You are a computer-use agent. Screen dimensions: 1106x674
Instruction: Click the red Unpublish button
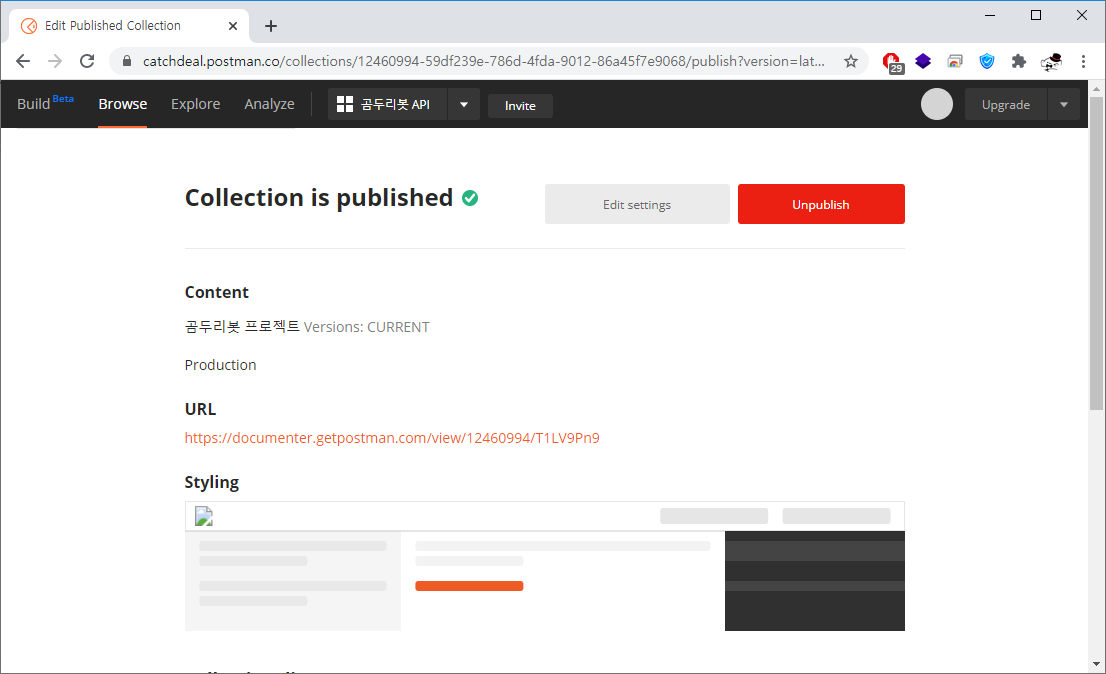click(821, 204)
